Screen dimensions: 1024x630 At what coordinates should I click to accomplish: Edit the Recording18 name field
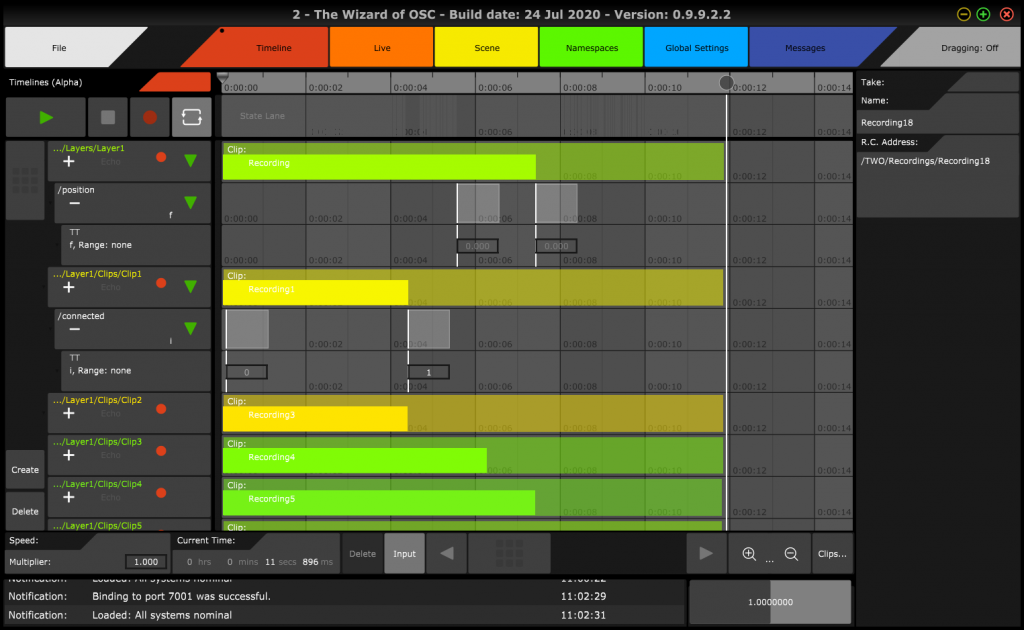point(936,123)
